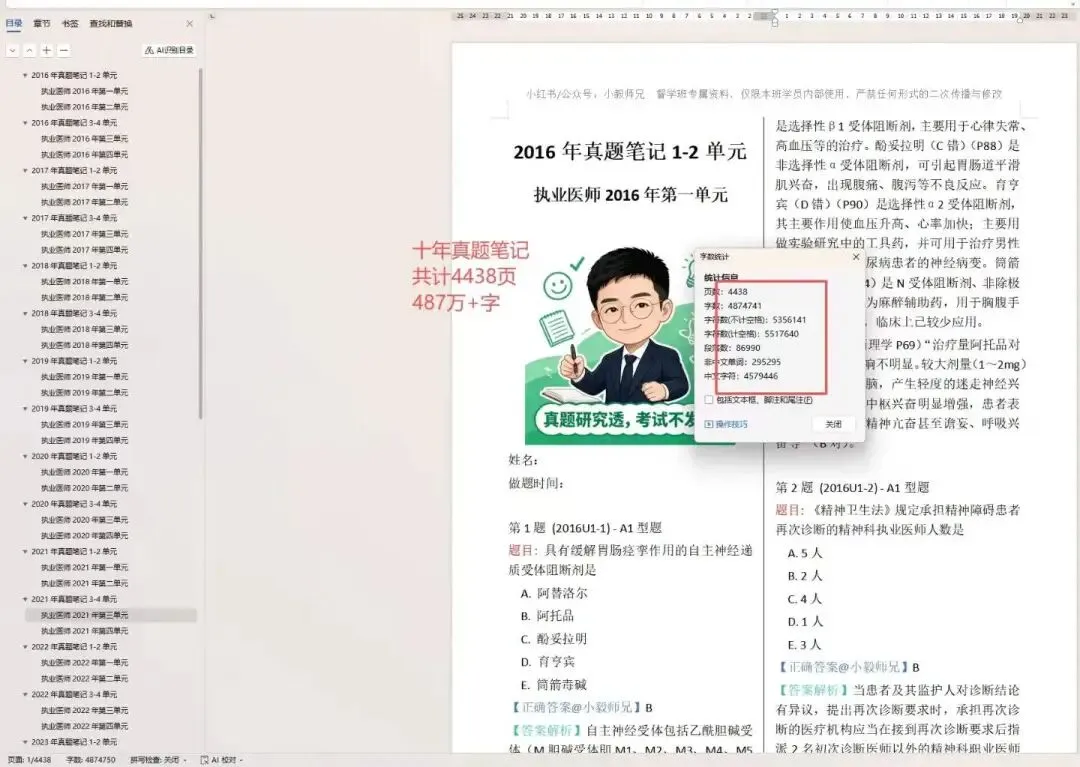Collapse the 2016 年真题笔记 1-2 单元 node
This screenshot has height=767, width=1080.
pyautogui.click(x=25, y=75)
